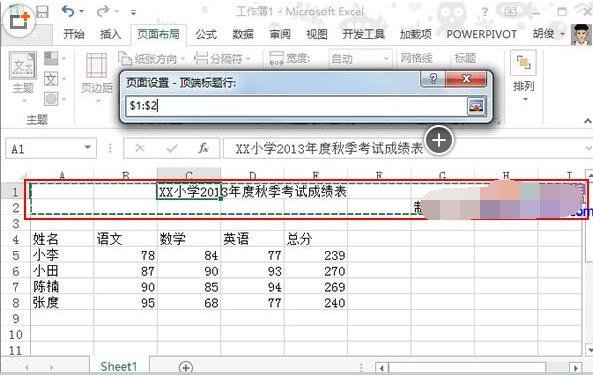Click the horizontal scrollbar right arrow
The height and width of the screenshot is (375, 593).
click(x=576, y=368)
